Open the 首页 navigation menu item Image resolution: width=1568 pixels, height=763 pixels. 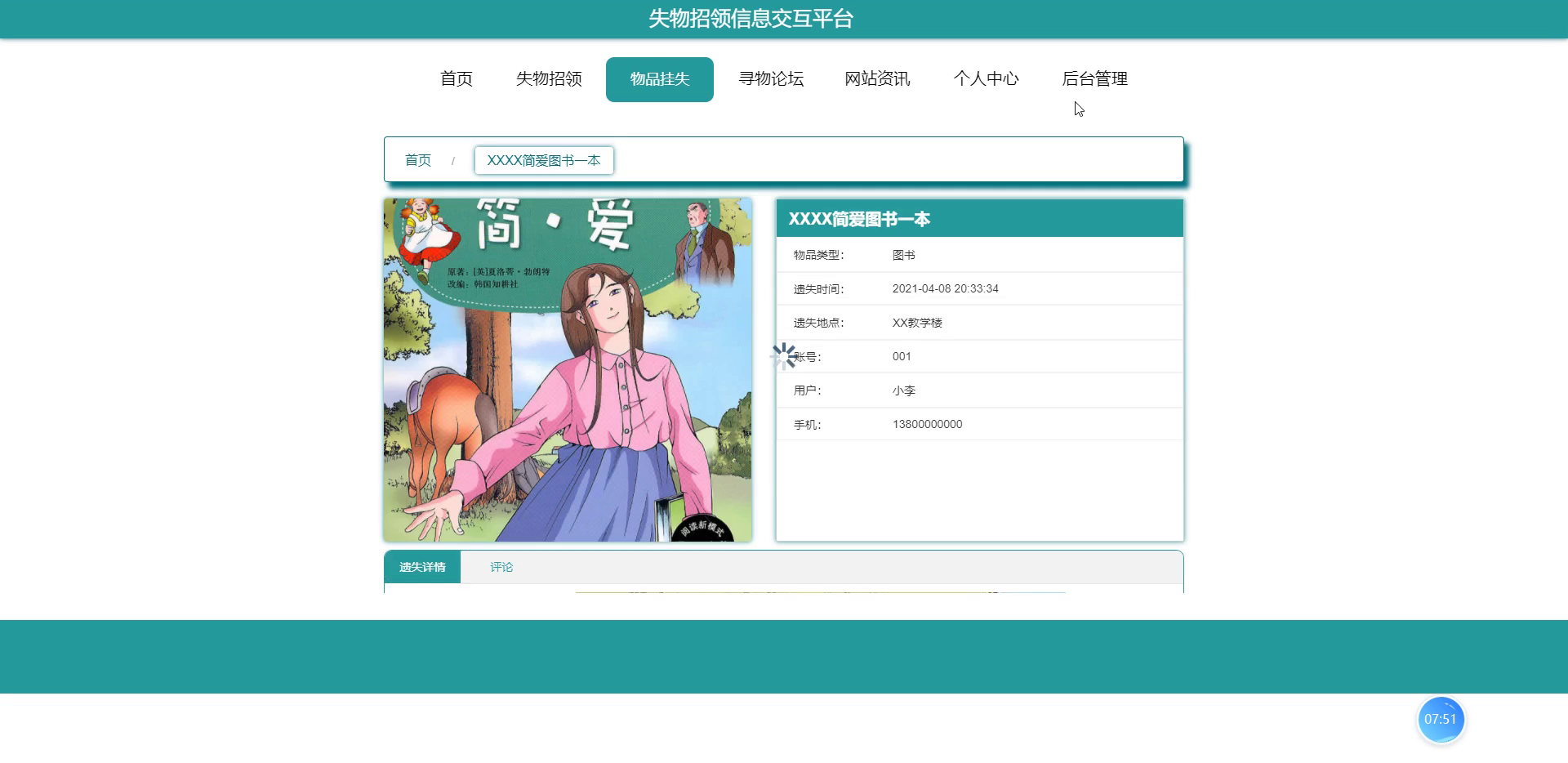pos(456,79)
